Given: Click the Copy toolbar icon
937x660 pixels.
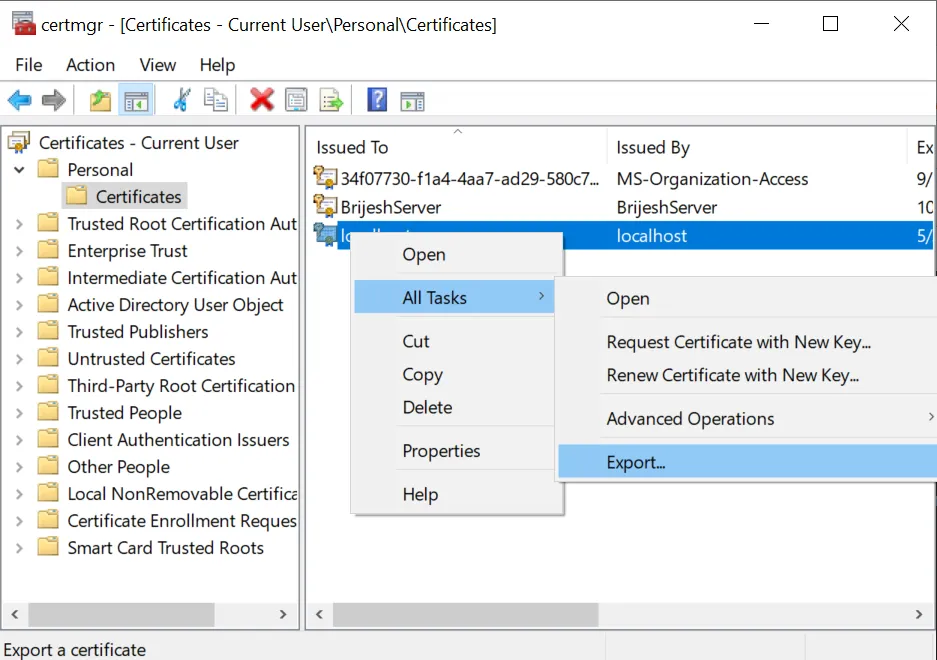Looking at the screenshot, I should coord(215,100).
